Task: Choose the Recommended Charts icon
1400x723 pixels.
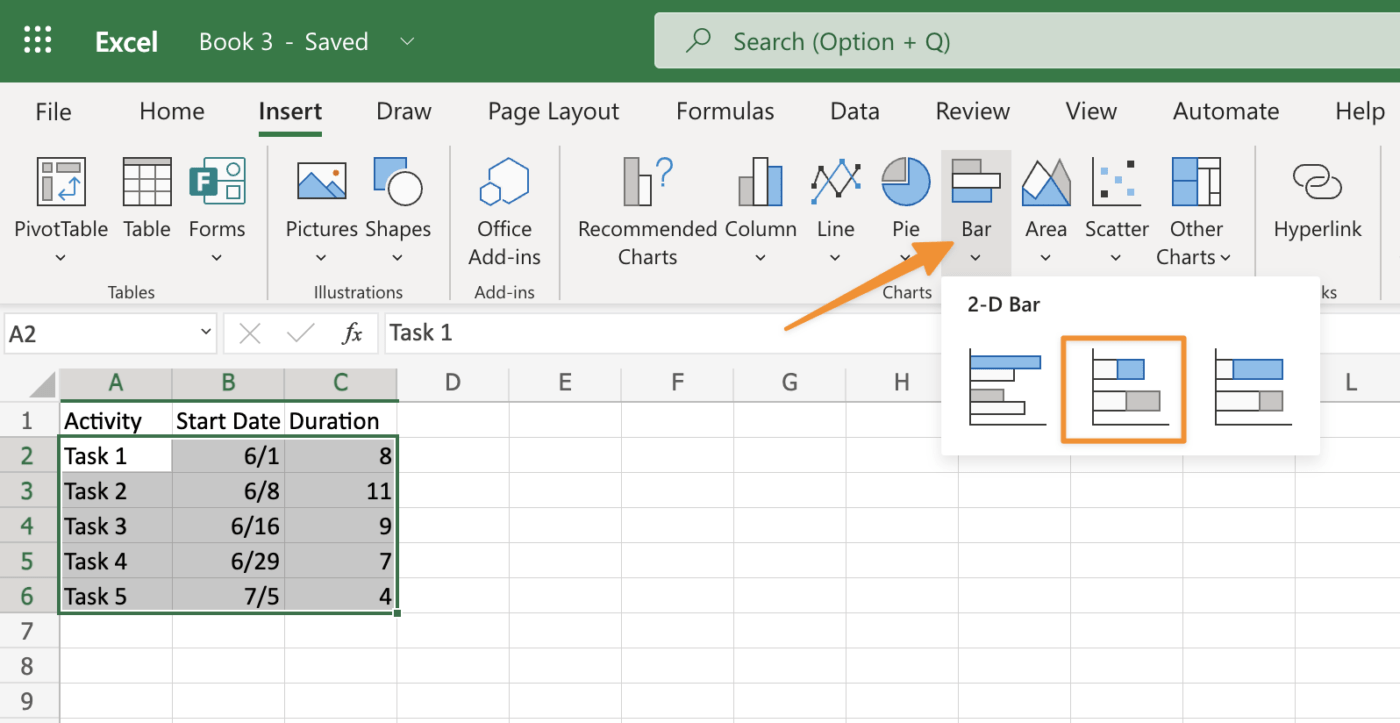Action: click(647, 183)
